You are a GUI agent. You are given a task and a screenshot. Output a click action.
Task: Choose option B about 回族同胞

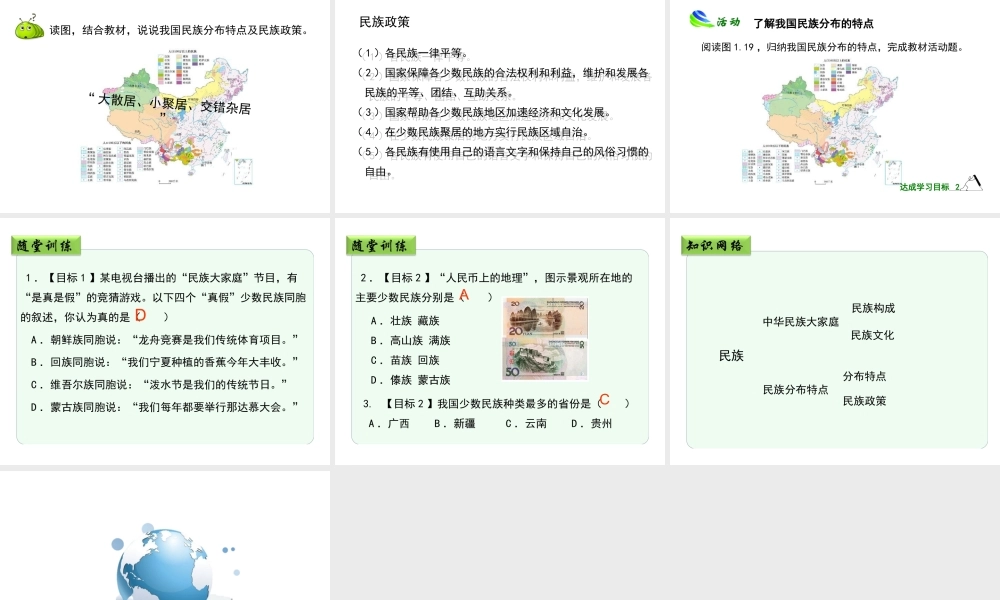(x=164, y=362)
